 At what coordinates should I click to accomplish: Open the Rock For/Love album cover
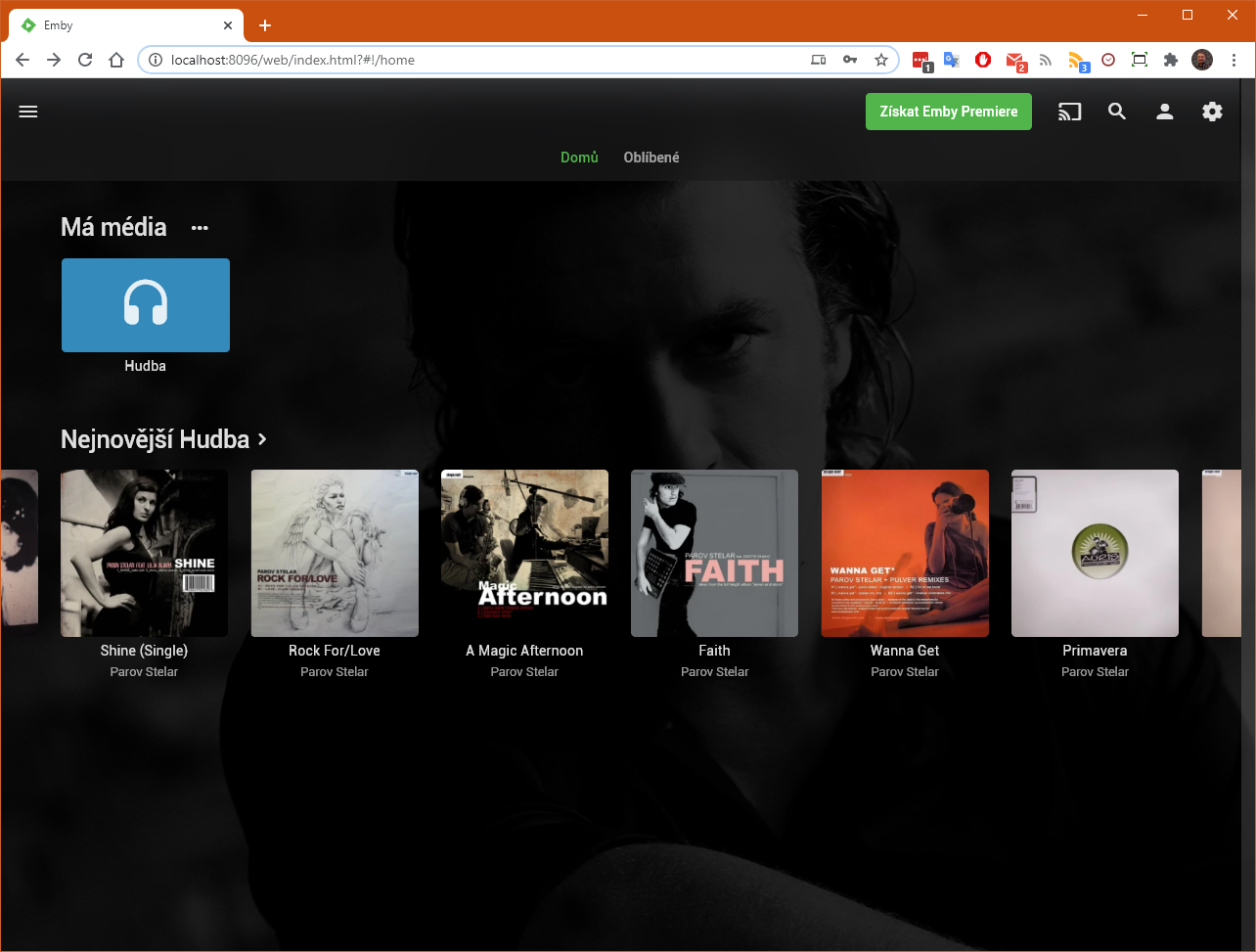point(335,553)
